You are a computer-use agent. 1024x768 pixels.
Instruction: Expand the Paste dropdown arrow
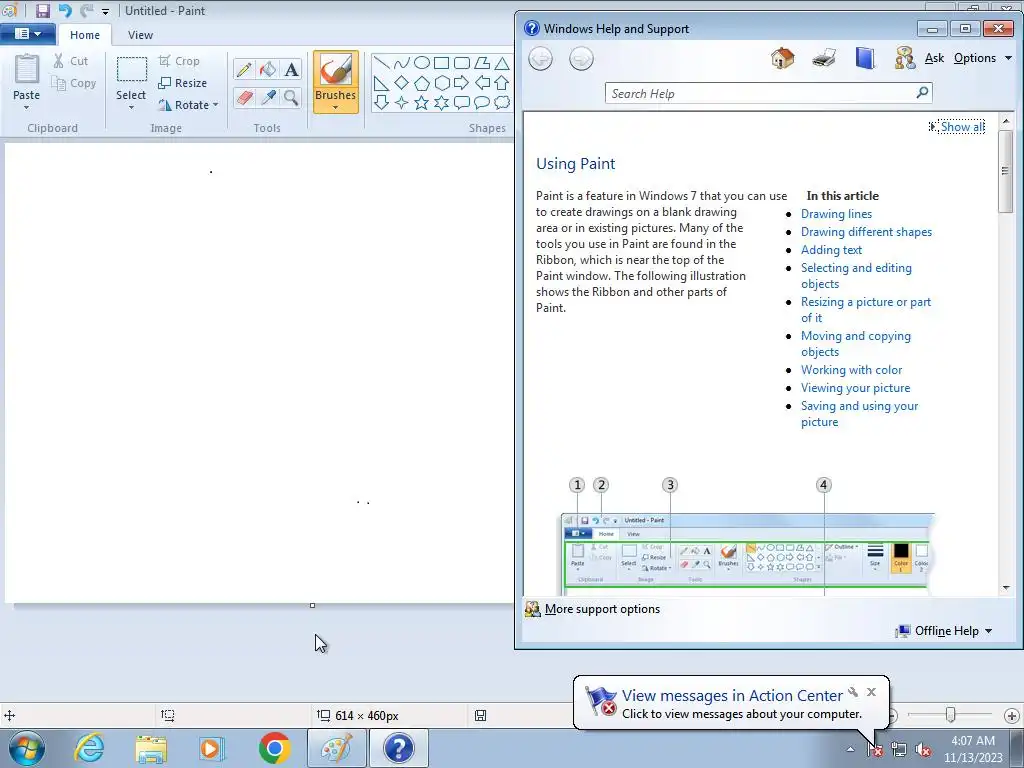pos(27,108)
